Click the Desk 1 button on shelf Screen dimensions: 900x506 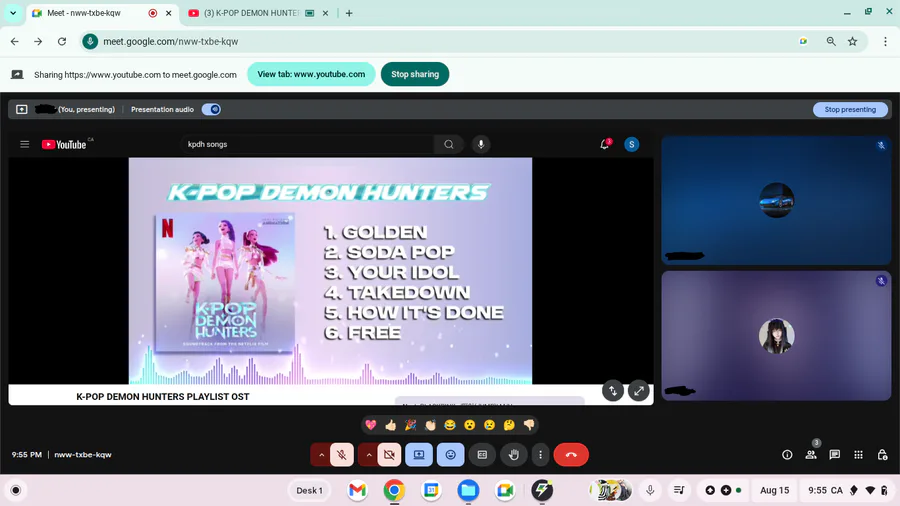point(309,491)
